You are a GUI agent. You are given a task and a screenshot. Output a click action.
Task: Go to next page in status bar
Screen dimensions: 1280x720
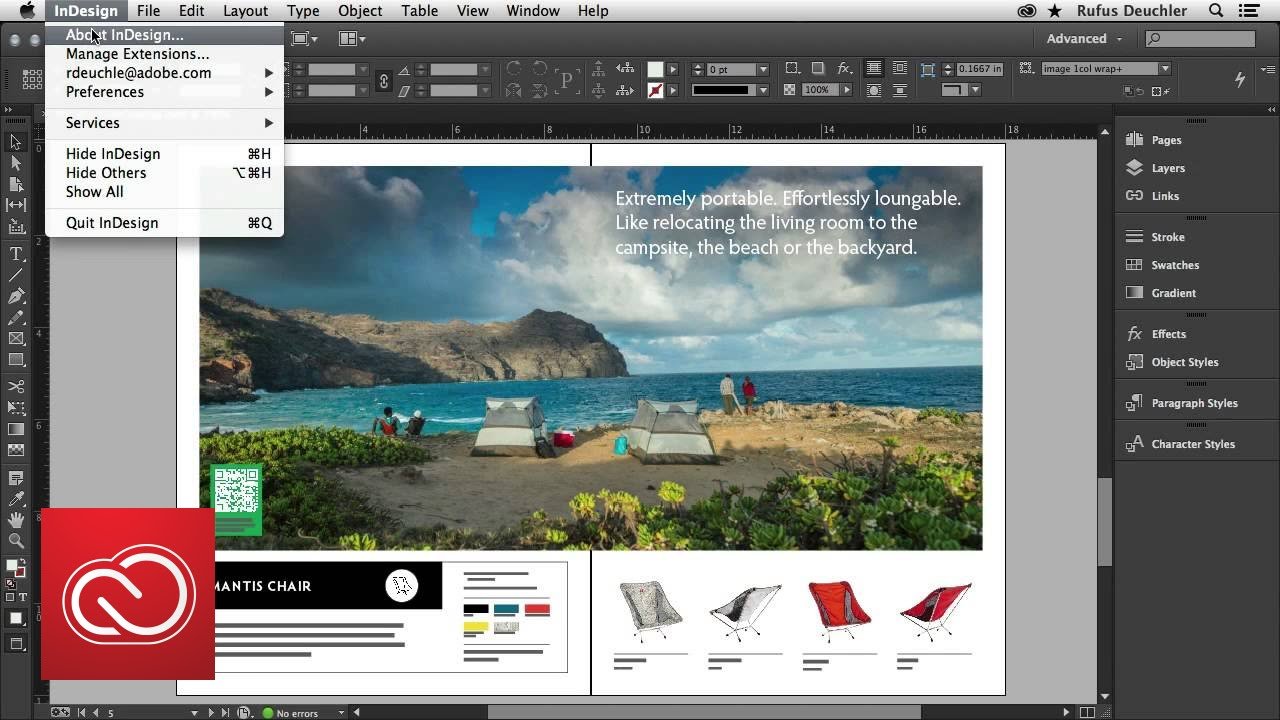point(211,713)
